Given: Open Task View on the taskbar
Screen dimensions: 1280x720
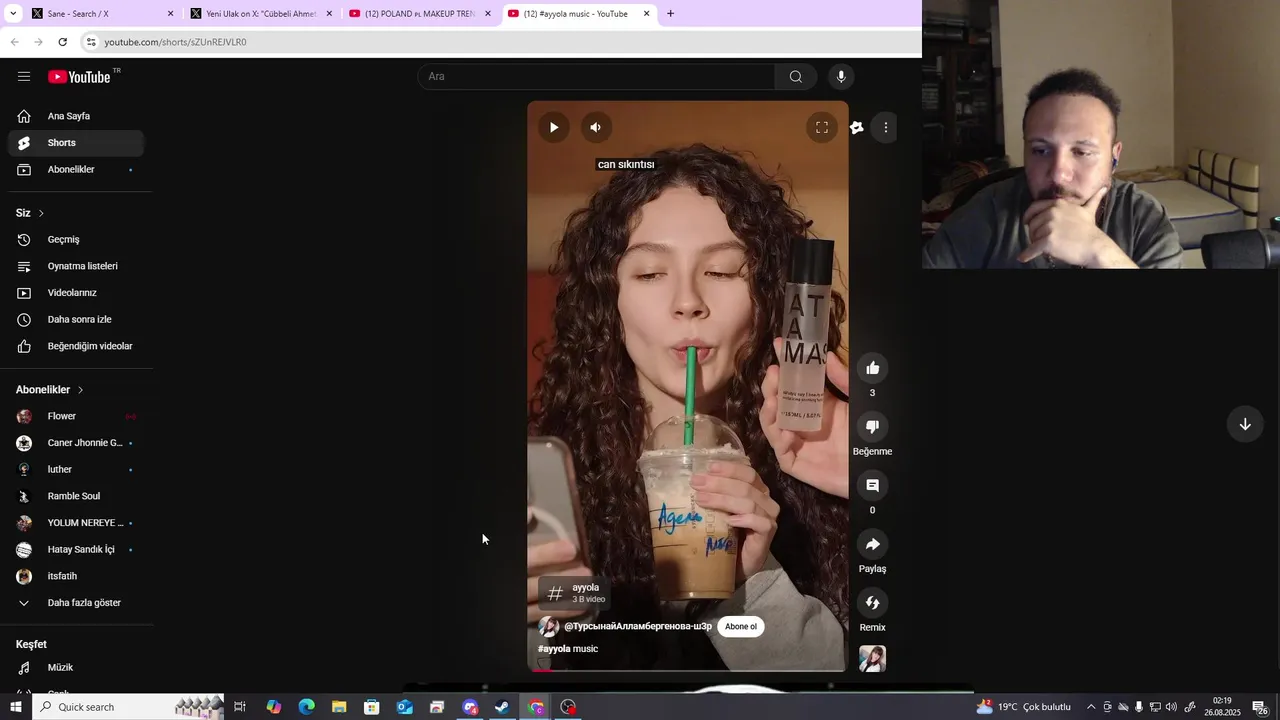Looking at the screenshot, I should (240, 707).
